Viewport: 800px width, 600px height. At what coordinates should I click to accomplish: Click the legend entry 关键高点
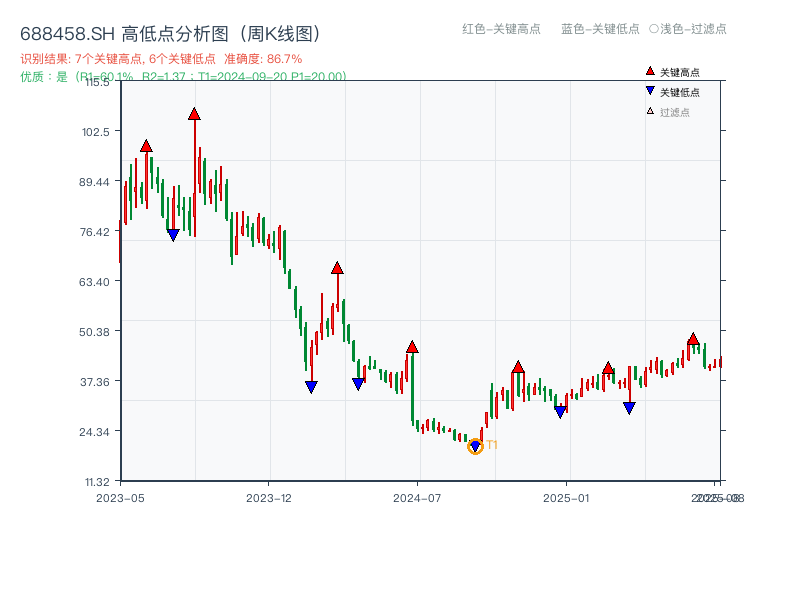tap(673, 72)
